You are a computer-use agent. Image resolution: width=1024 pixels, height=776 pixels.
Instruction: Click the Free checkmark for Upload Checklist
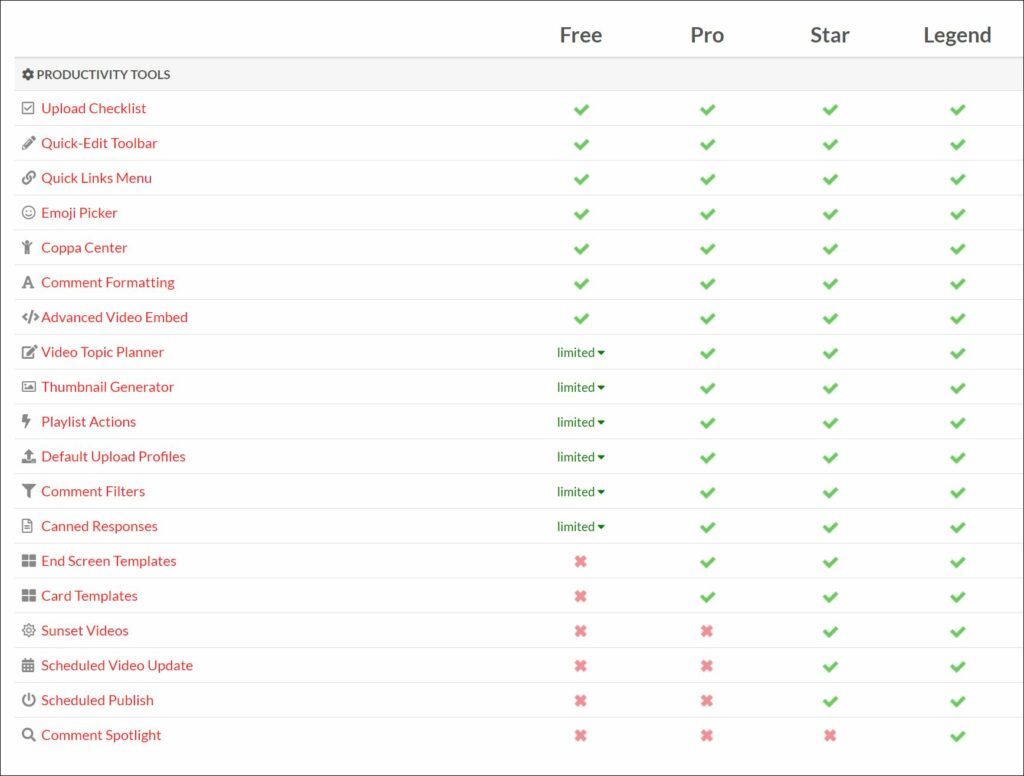coord(581,109)
